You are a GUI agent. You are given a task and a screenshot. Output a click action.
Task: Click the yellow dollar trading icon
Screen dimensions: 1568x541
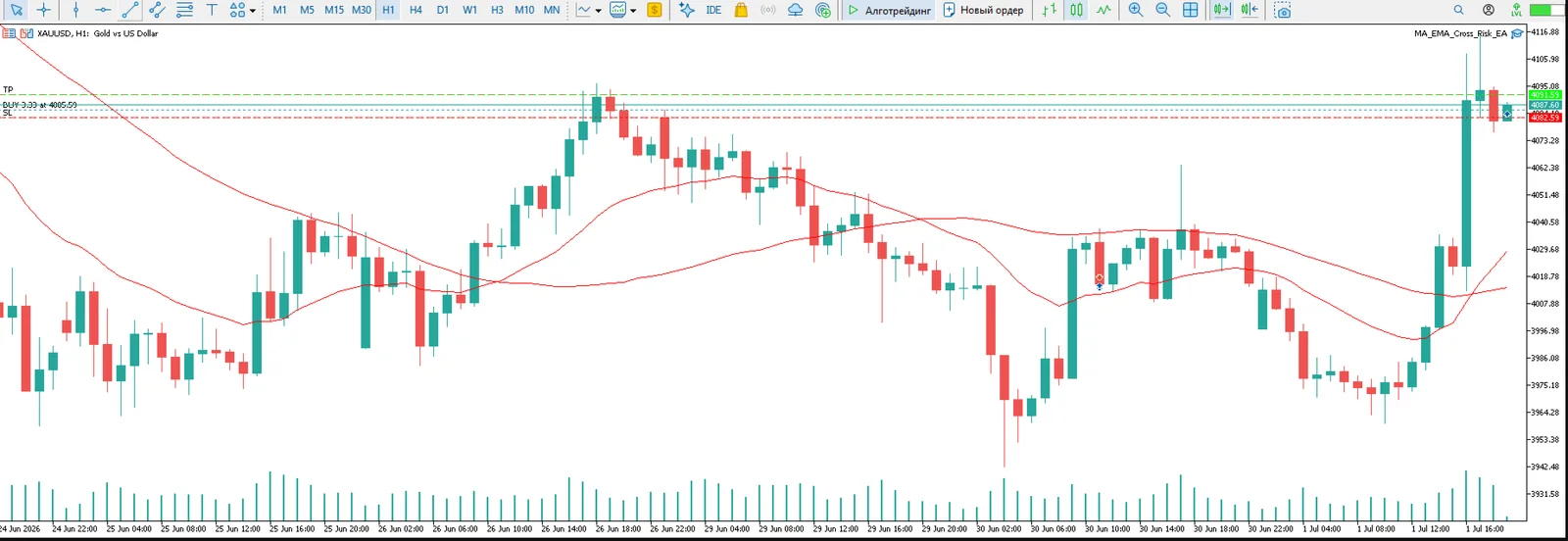655,10
